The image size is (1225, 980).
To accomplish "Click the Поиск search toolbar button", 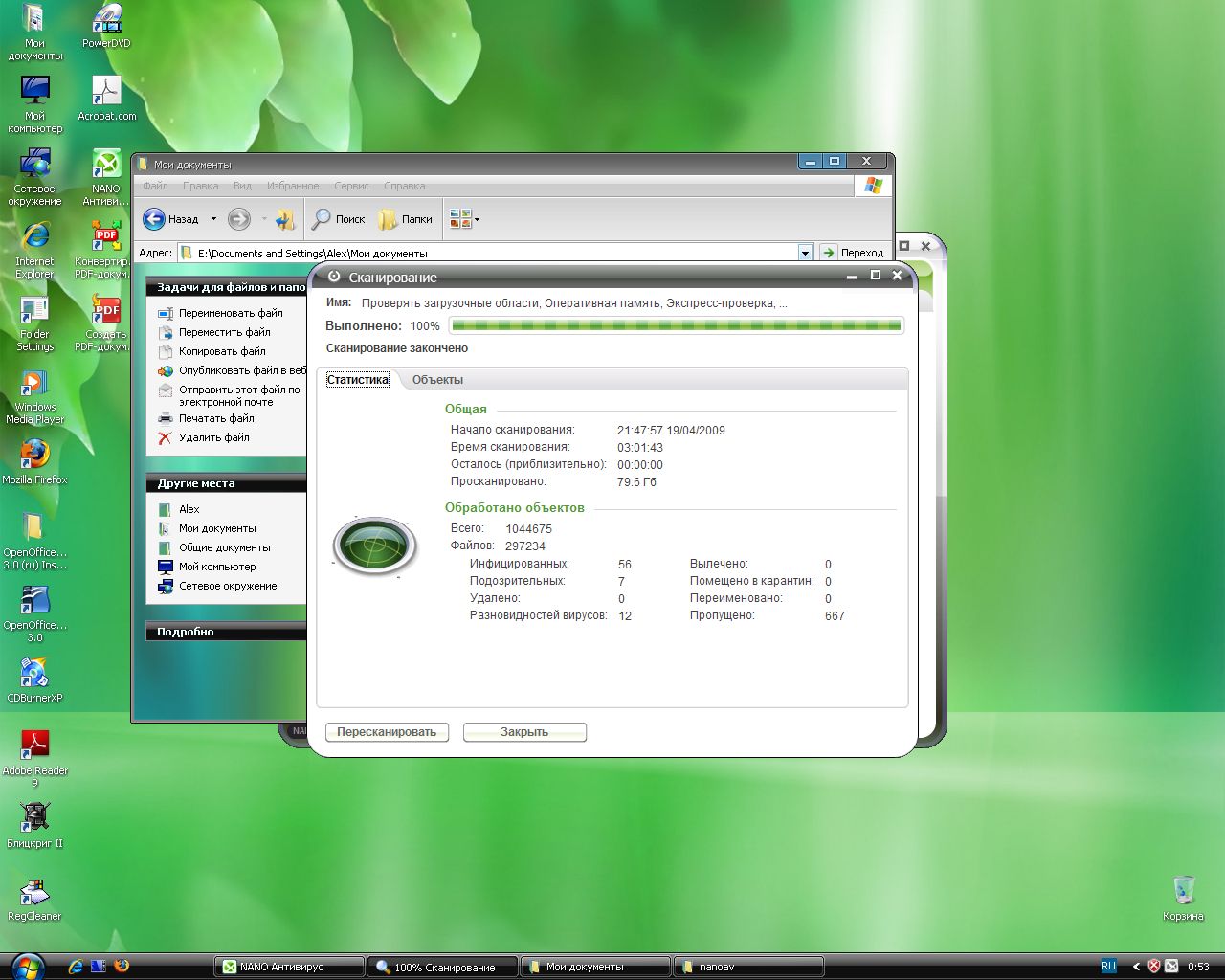I will (x=339, y=219).
